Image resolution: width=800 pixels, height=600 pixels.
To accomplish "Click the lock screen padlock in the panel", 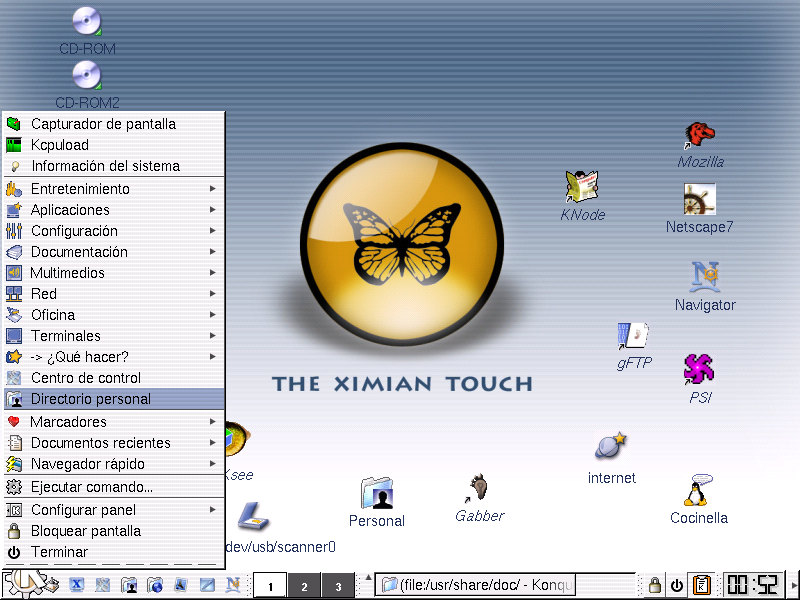I will coord(654,584).
